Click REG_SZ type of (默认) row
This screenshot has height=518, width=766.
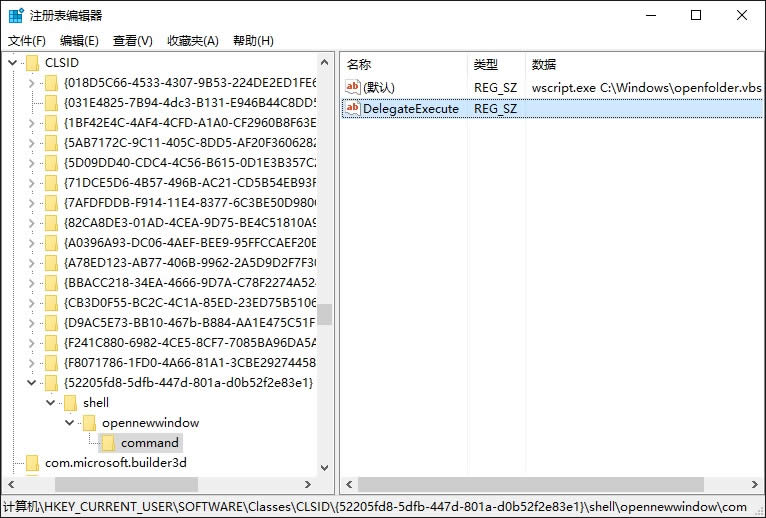click(x=495, y=87)
